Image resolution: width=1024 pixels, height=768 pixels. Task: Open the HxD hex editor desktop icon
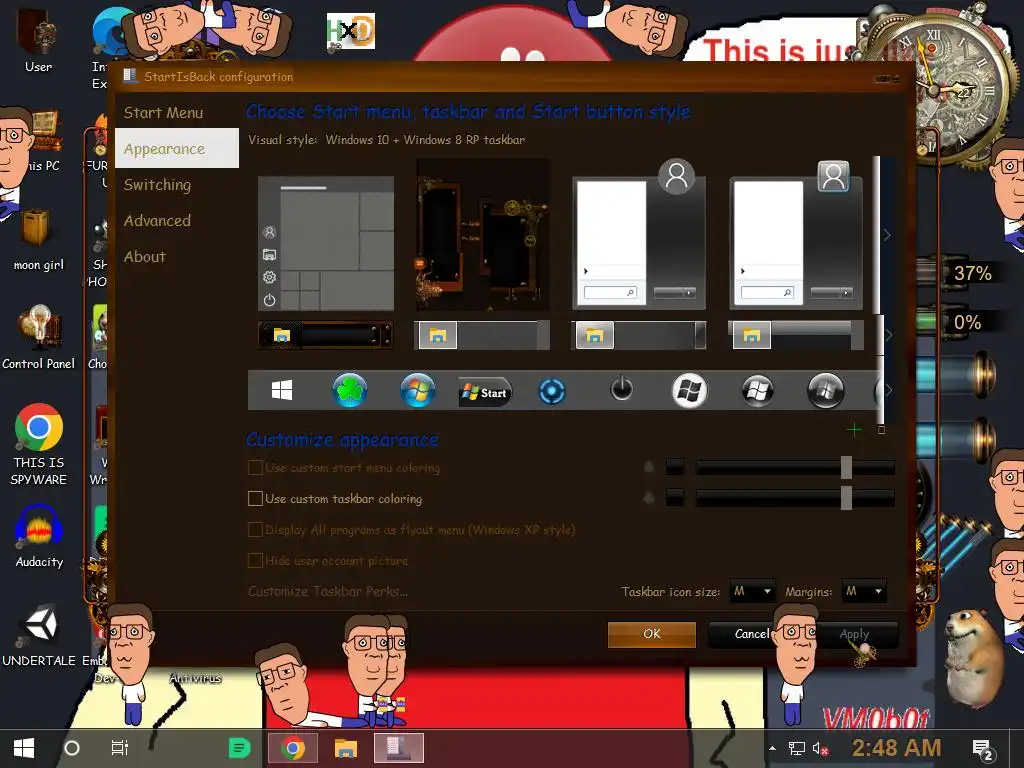[x=351, y=31]
